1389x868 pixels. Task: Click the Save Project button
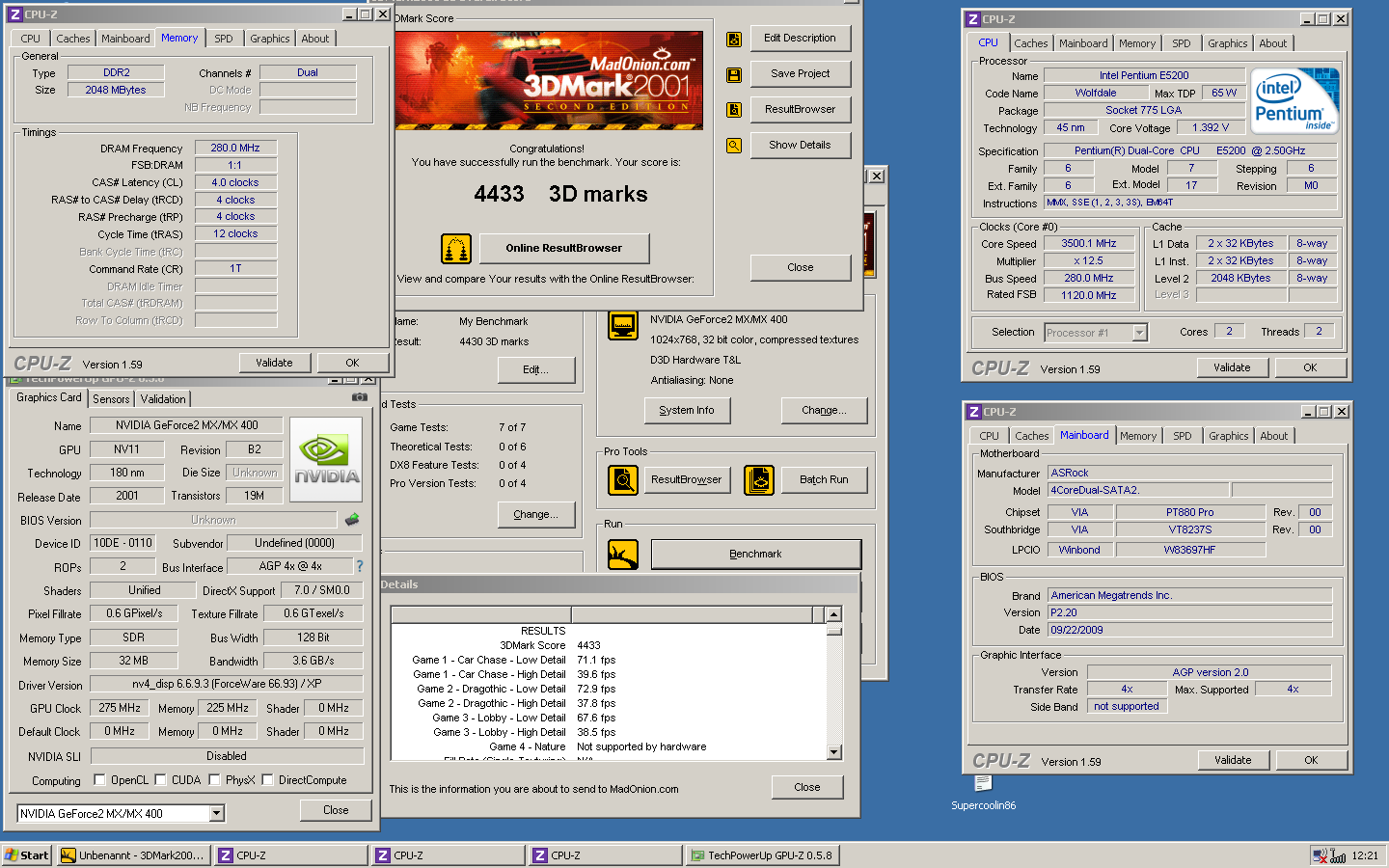click(800, 74)
